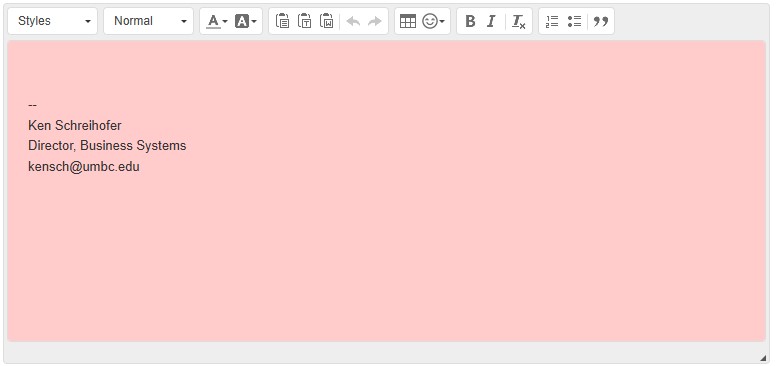
Task: Click on the email kensch@umbc.edu text
Action: [x=84, y=166]
